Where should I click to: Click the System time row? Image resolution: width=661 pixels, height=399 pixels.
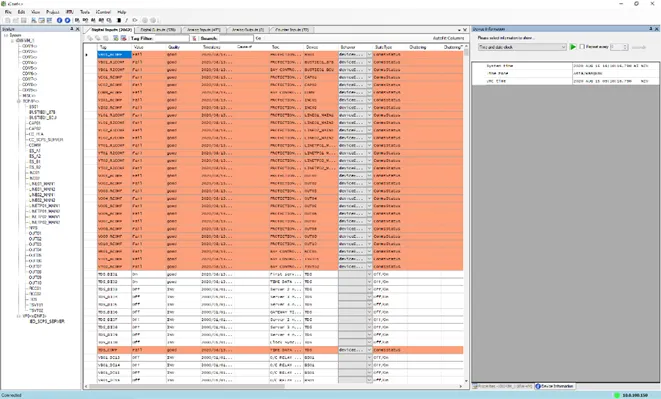point(565,66)
